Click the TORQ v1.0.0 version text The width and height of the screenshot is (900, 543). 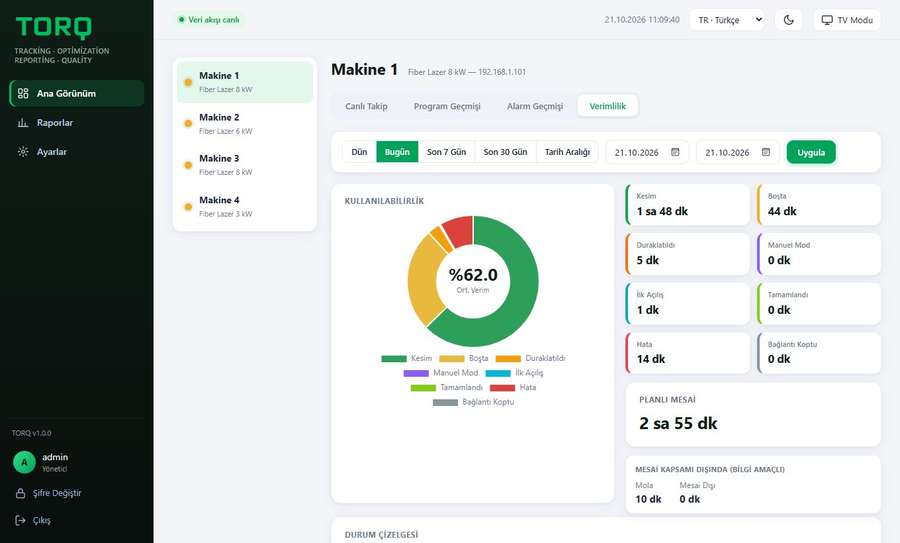coord(32,433)
